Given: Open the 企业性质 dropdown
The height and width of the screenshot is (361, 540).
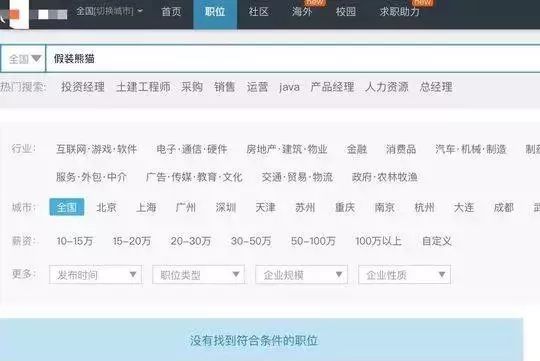Looking at the screenshot, I should click(x=404, y=275).
